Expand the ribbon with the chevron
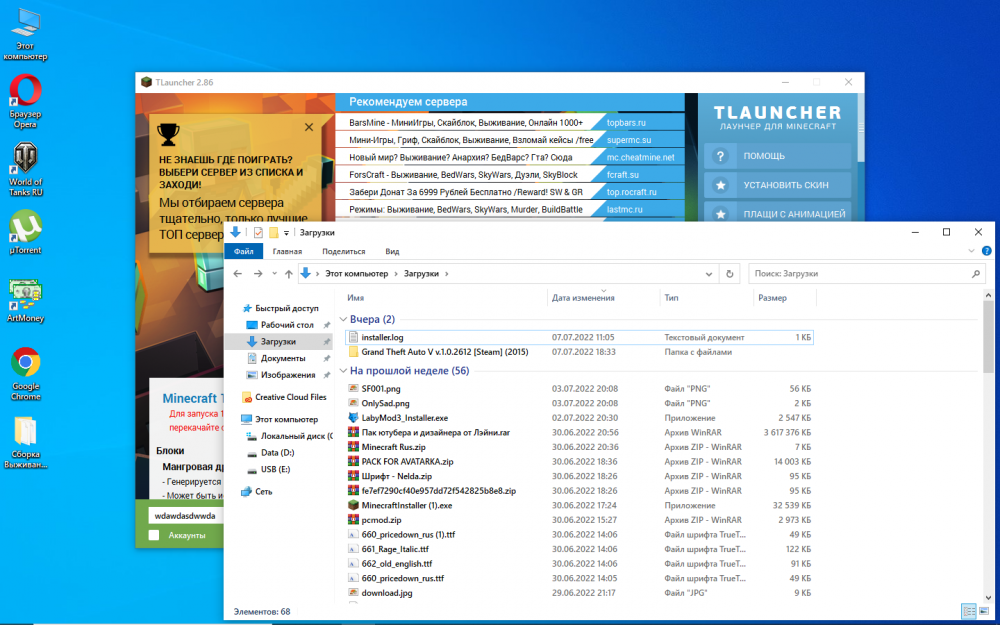Image resolution: width=1000 pixels, height=625 pixels. (x=971, y=251)
